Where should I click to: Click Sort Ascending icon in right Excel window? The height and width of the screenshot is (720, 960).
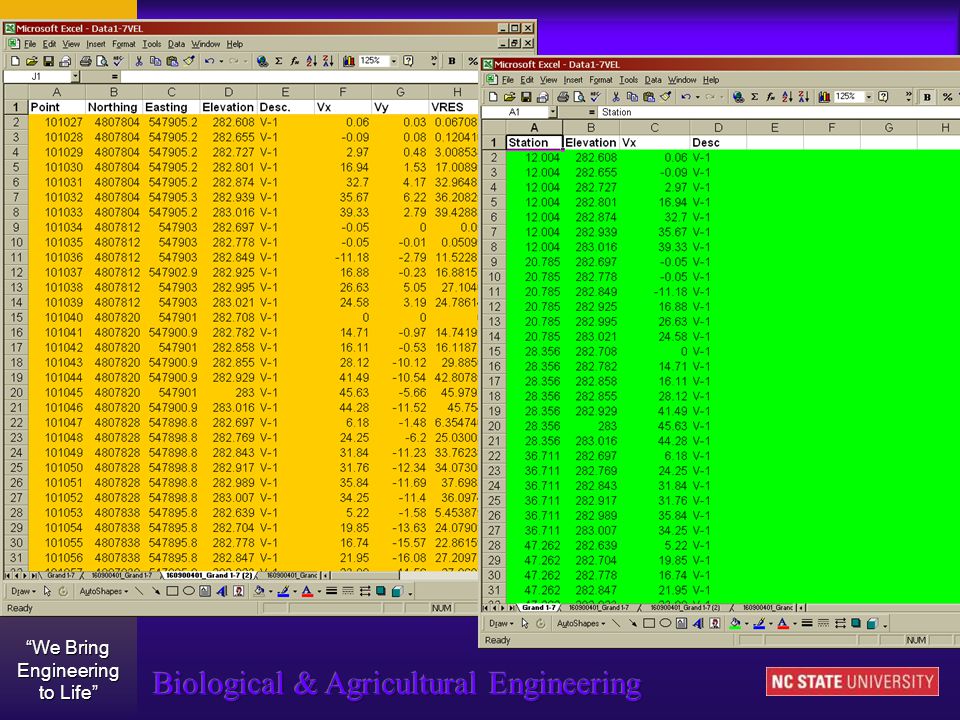click(x=787, y=97)
